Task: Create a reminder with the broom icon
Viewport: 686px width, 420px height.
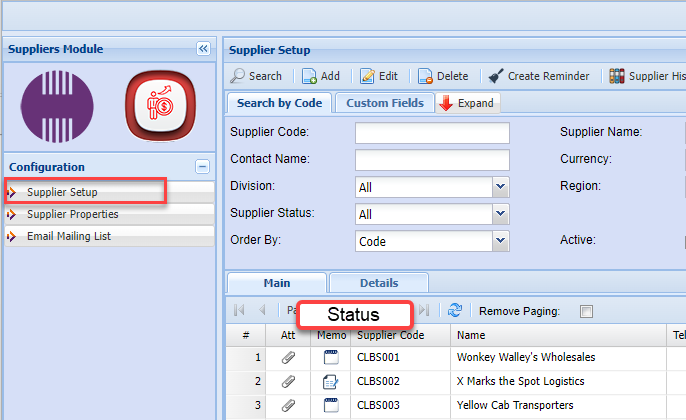Action: click(539, 76)
